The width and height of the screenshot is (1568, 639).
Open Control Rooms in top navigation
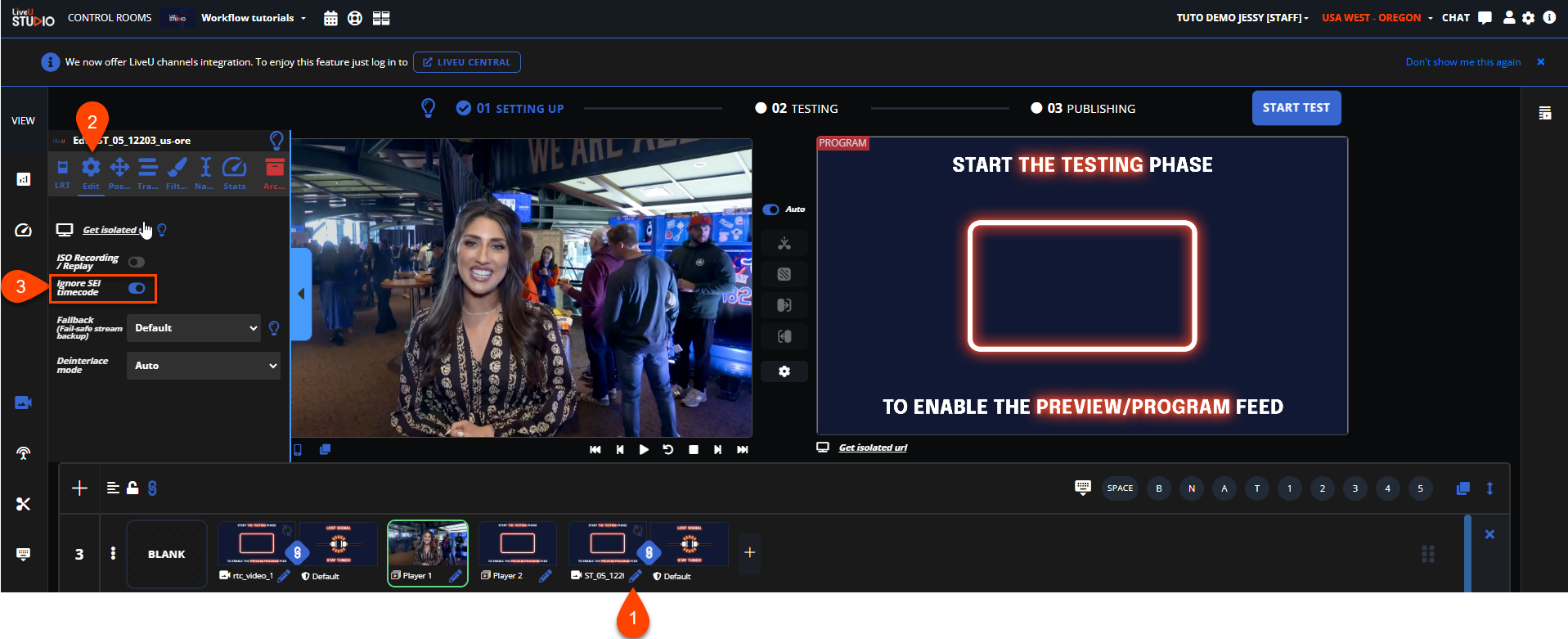tap(110, 18)
